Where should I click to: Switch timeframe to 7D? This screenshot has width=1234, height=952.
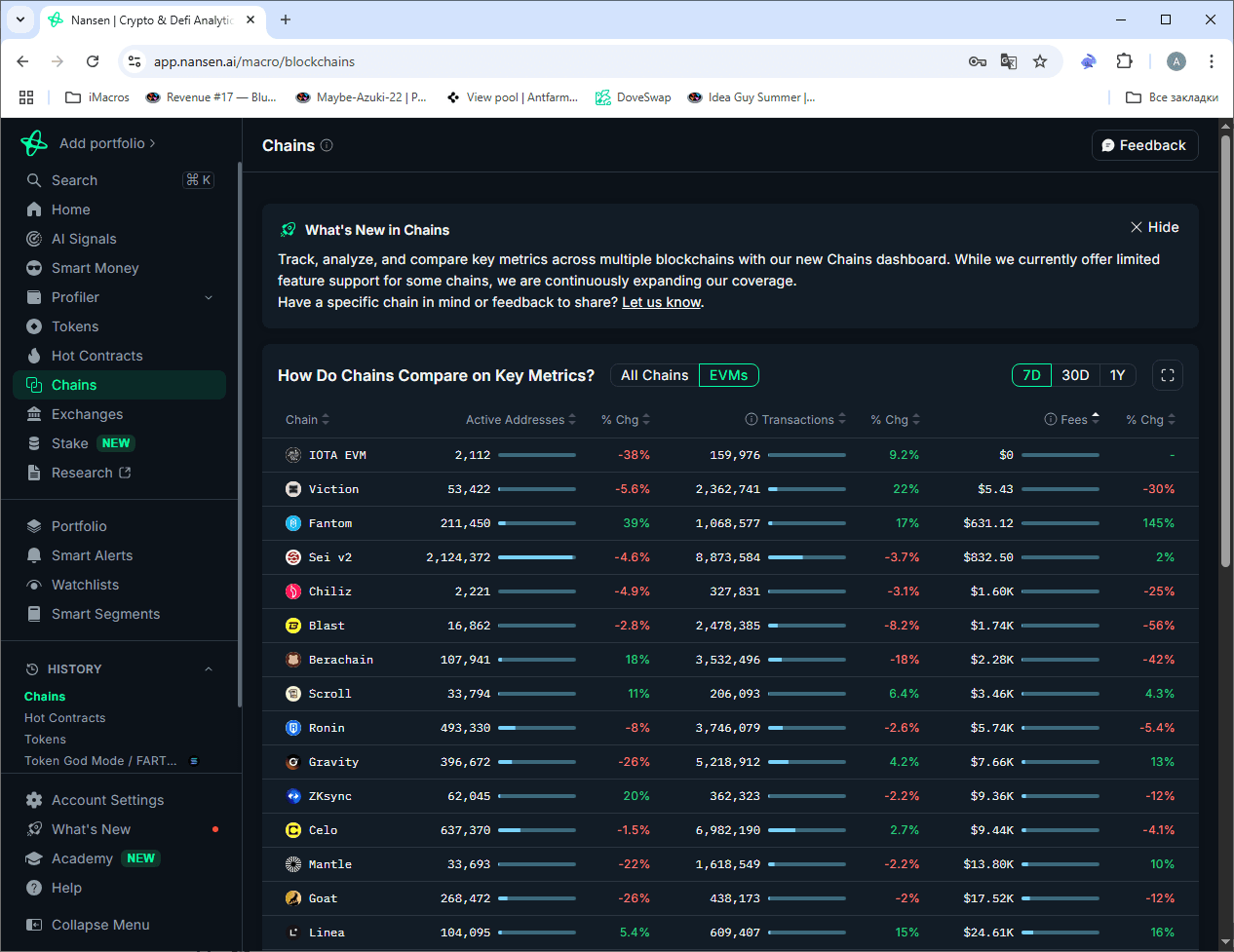pos(1032,375)
